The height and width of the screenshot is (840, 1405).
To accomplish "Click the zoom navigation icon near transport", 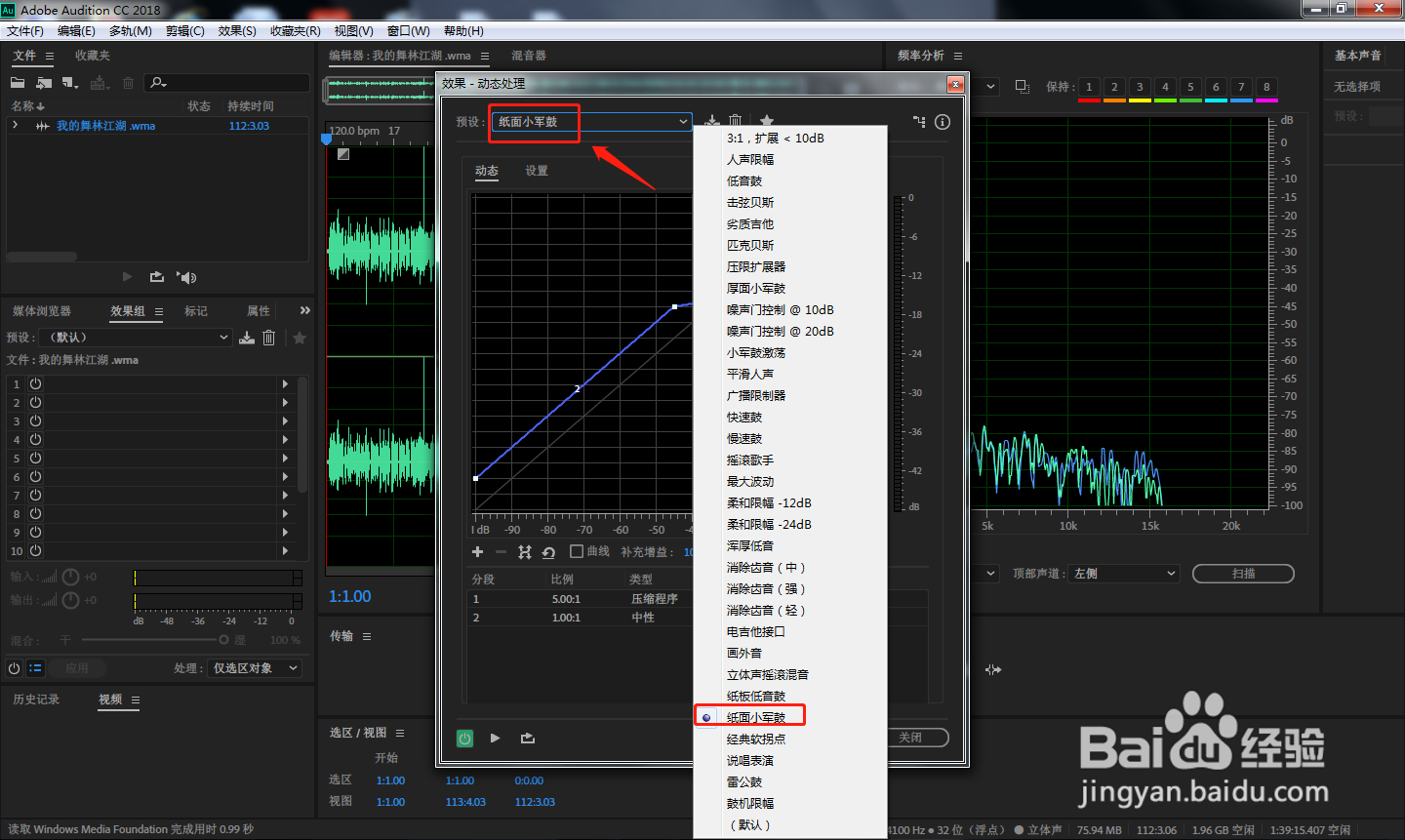I will 993,669.
